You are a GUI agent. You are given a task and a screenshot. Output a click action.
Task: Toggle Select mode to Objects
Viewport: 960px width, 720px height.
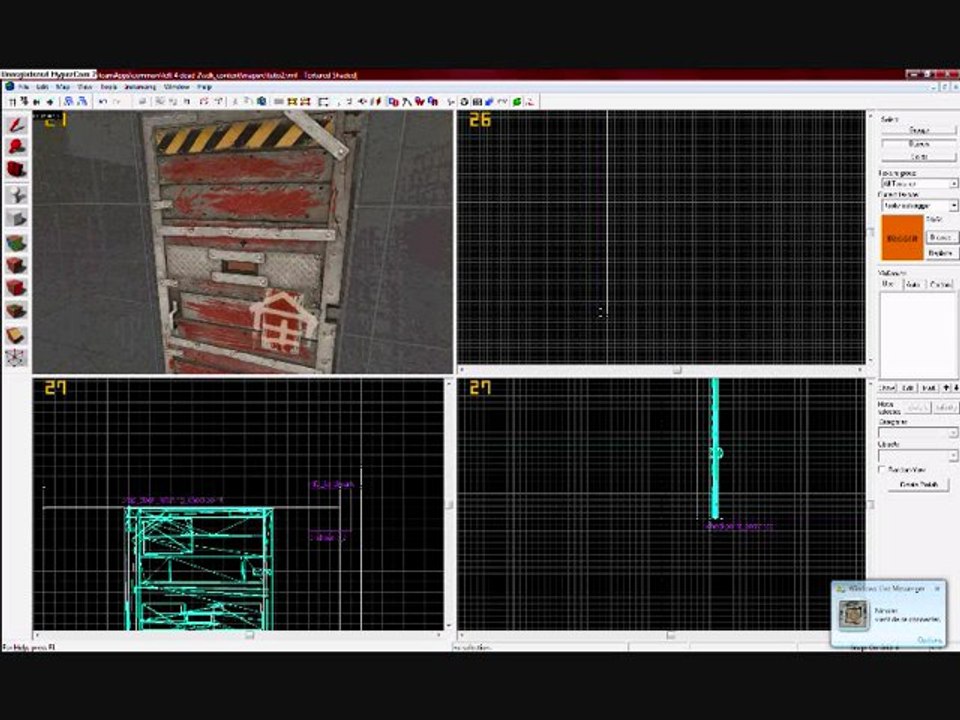[918, 143]
